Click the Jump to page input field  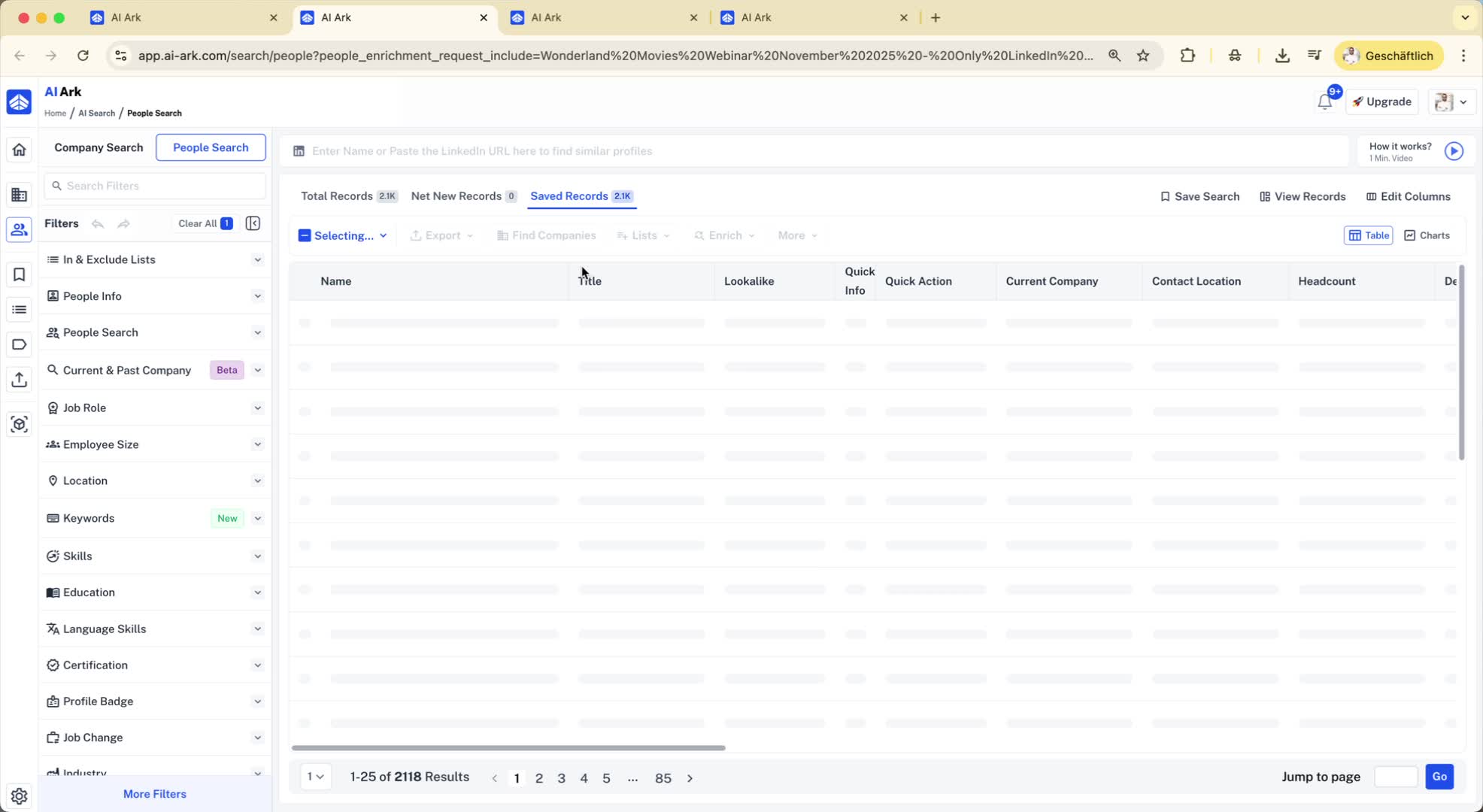pos(1395,777)
